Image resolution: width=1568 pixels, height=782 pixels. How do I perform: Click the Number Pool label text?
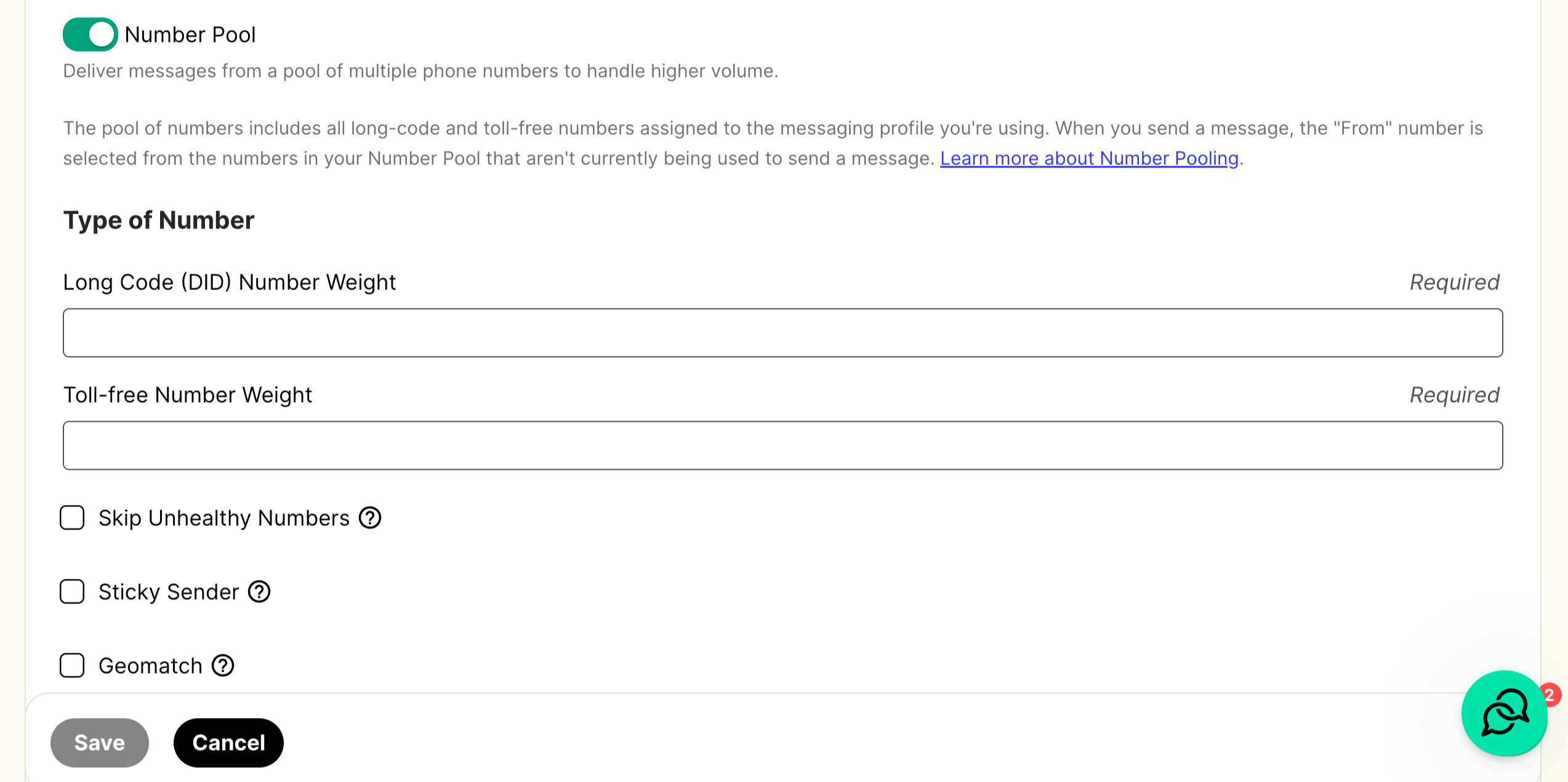[x=190, y=34]
